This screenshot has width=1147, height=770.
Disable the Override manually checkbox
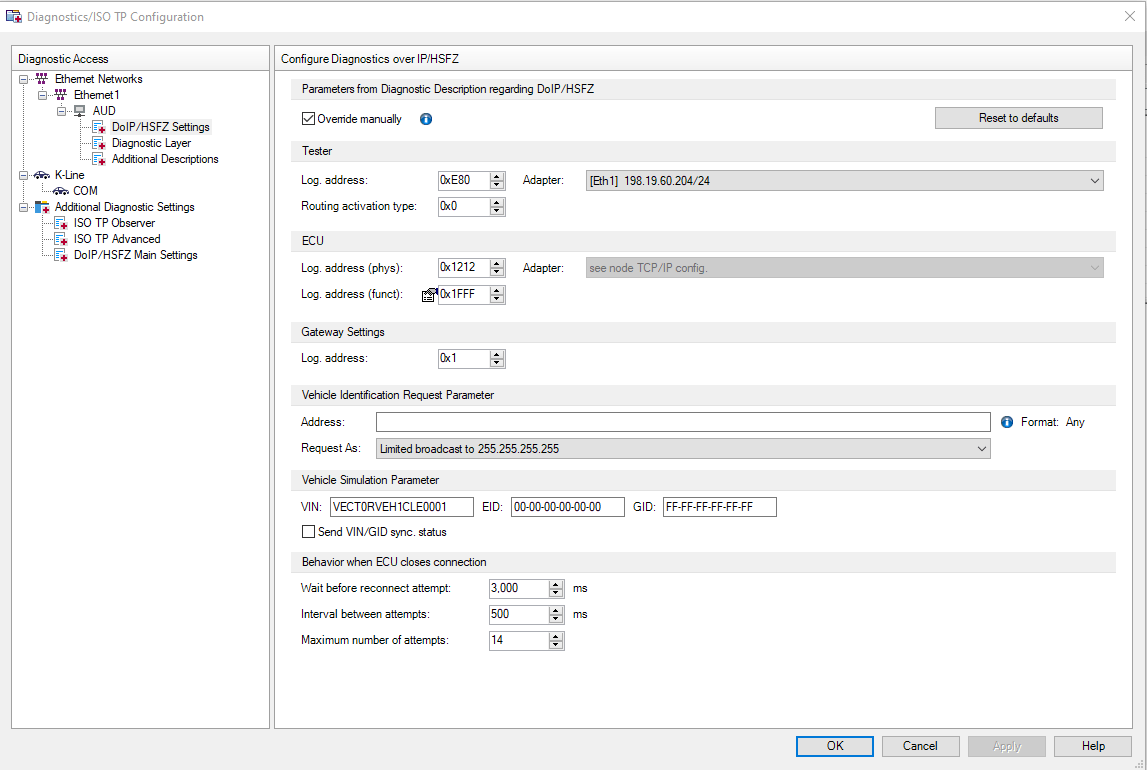[x=309, y=118]
